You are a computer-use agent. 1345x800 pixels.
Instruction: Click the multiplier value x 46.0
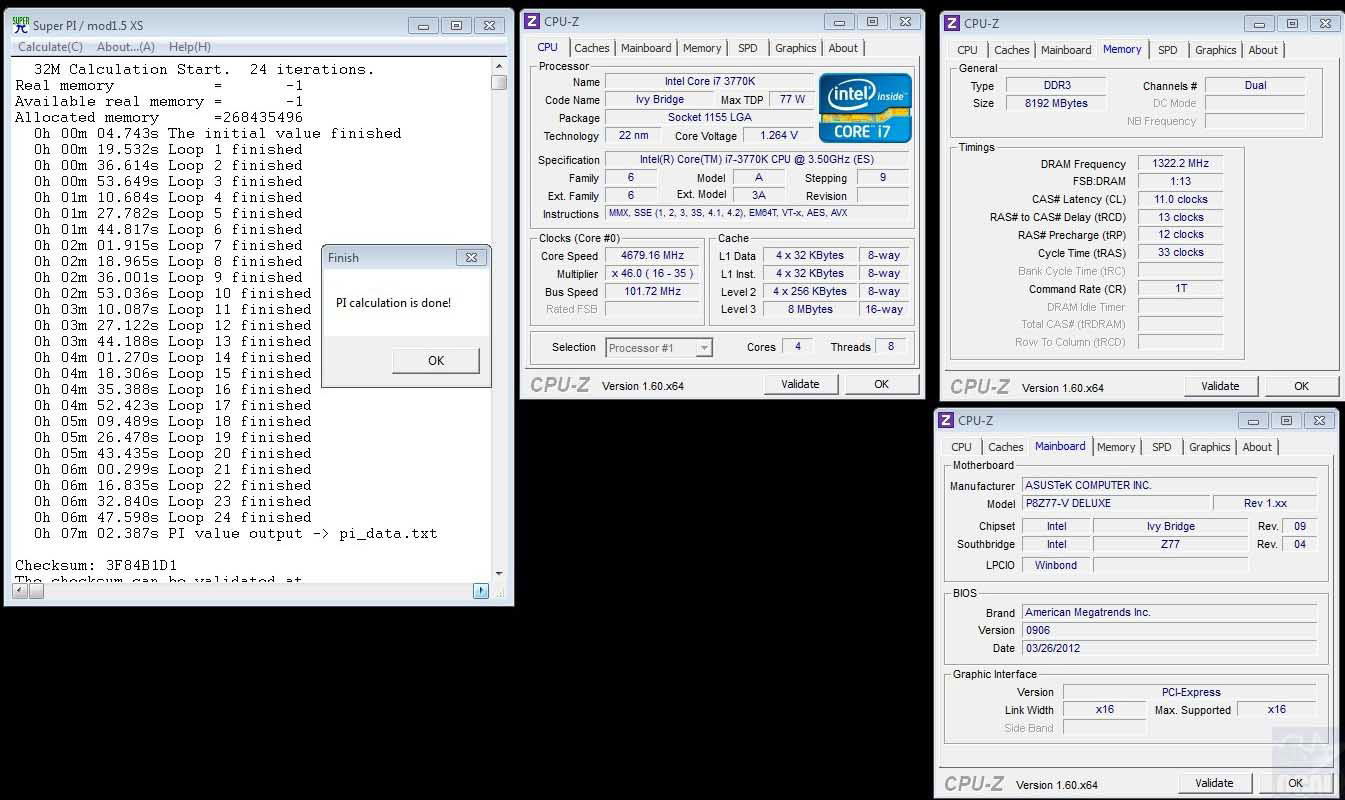pyautogui.click(x=652, y=274)
